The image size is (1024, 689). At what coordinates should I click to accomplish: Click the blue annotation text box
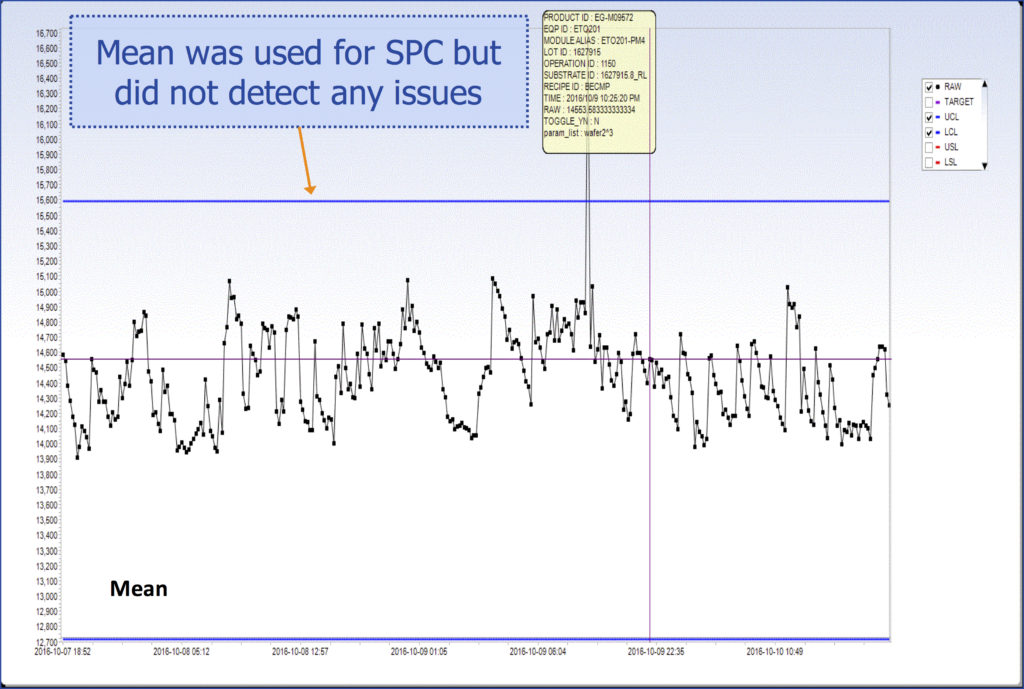click(x=299, y=72)
